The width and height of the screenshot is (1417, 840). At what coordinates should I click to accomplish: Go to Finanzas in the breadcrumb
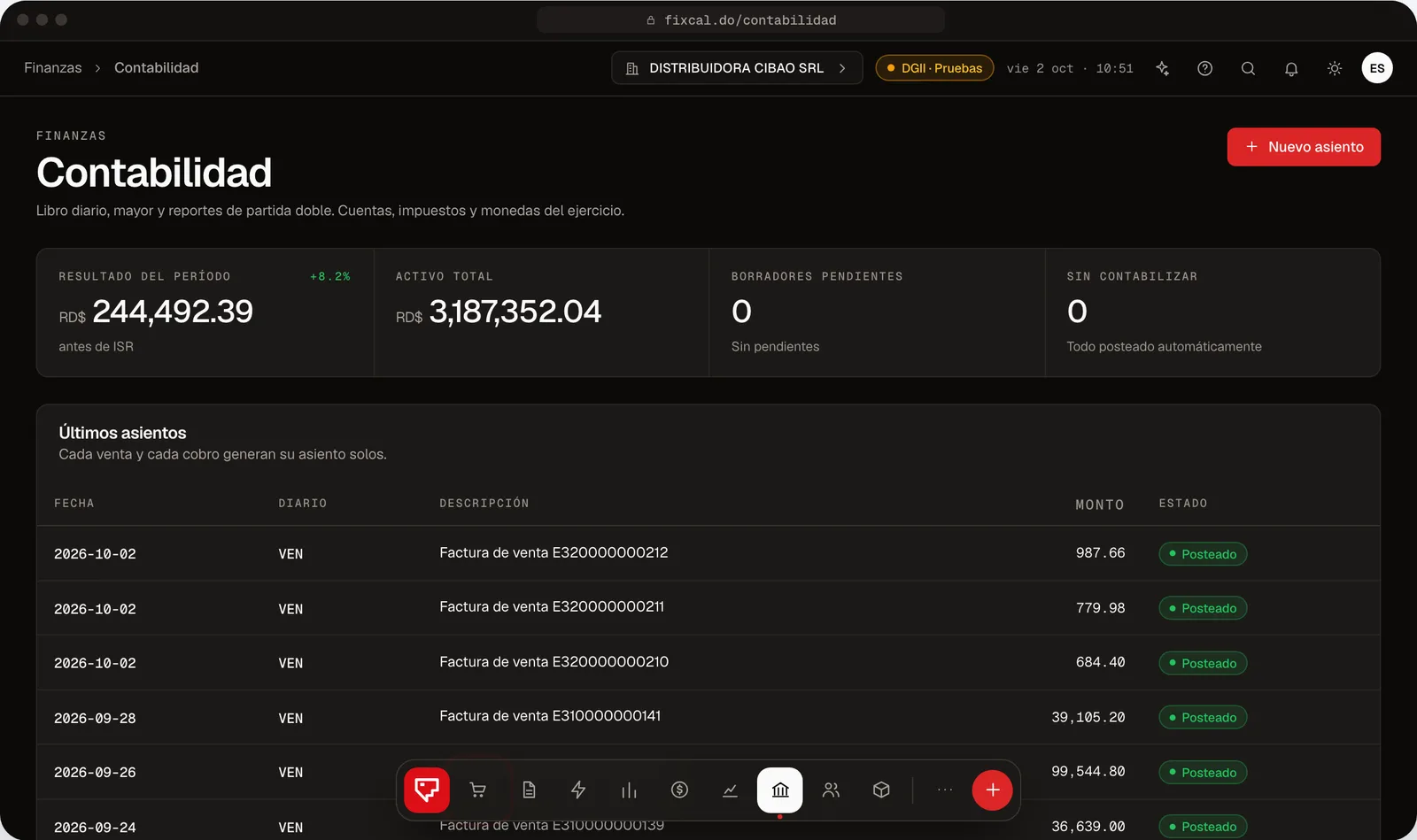tap(53, 68)
